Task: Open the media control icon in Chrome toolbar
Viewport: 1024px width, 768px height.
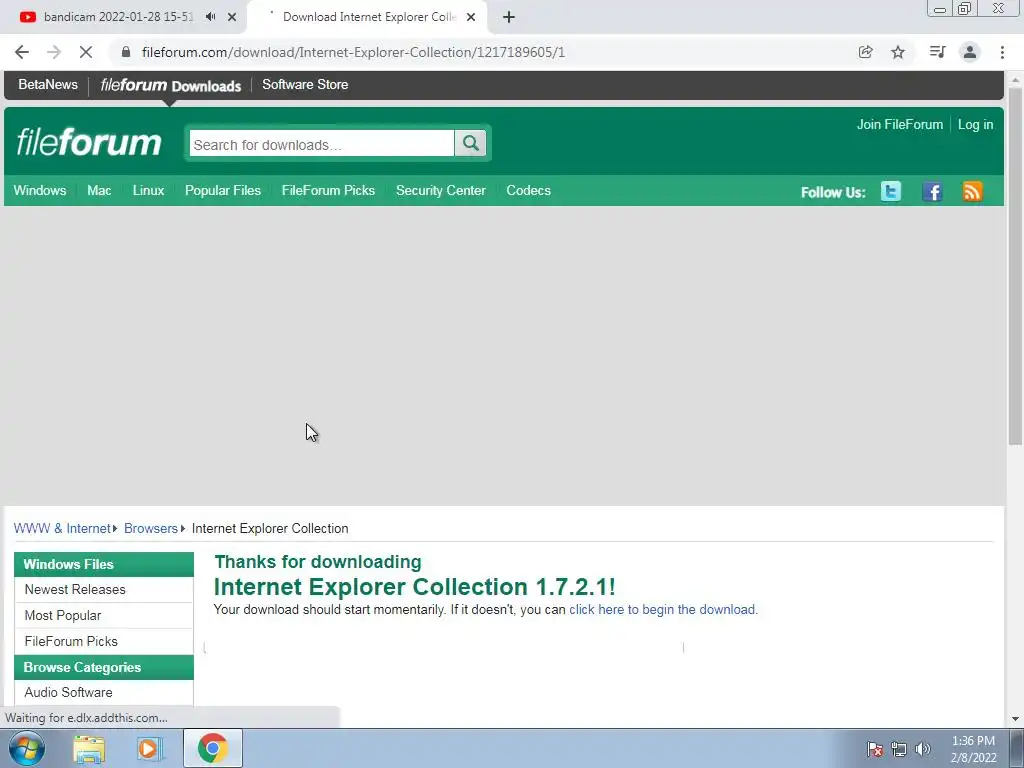Action: point(937,52)
